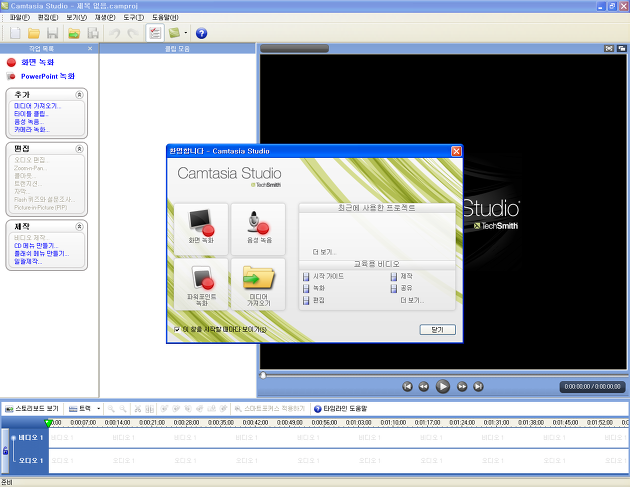Screen dimensions: 630x487
Task: Open the 재생 menu
Action: coord(105,17)
